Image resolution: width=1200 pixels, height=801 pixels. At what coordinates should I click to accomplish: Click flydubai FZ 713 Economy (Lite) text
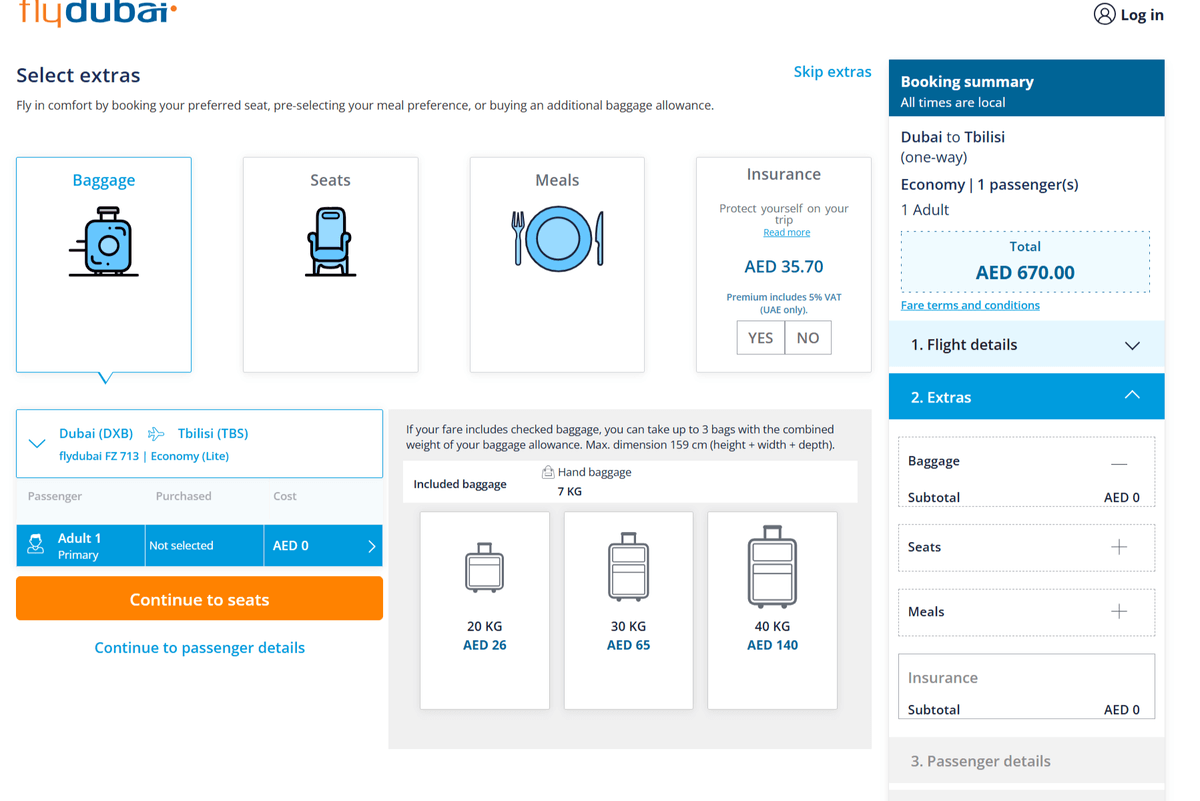click(144, 456)
